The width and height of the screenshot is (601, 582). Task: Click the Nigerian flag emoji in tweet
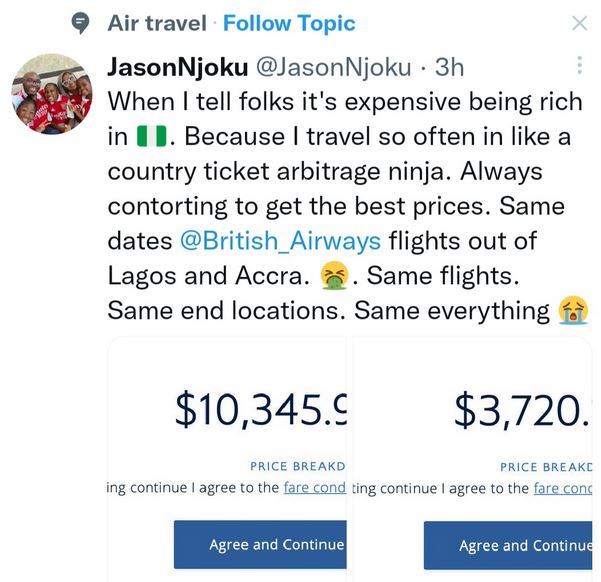(x=148, y=137)
